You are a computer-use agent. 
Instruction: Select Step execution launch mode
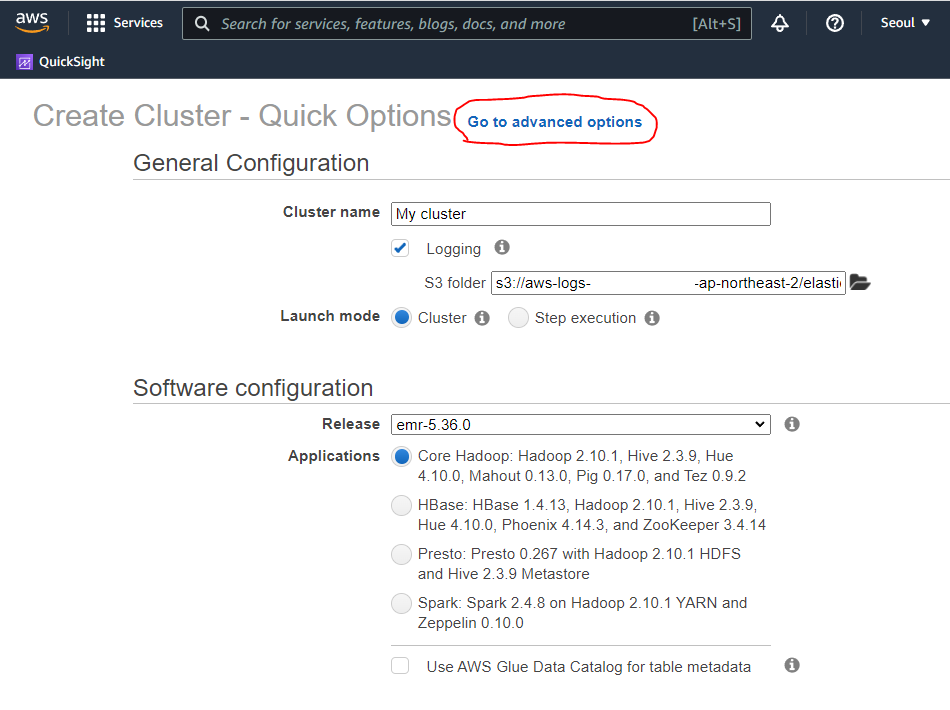(x=518, y=317)
